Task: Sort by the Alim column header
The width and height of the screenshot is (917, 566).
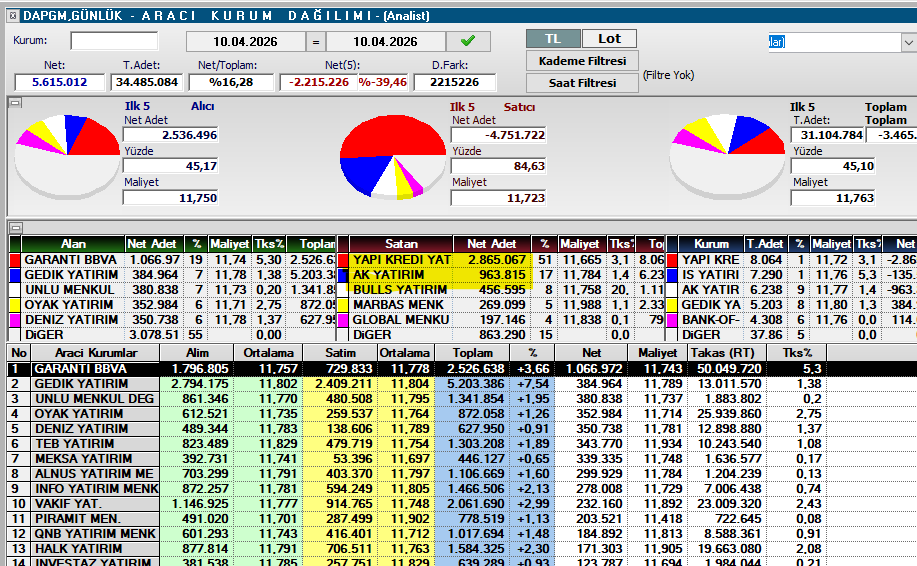Action: point(197,353)
